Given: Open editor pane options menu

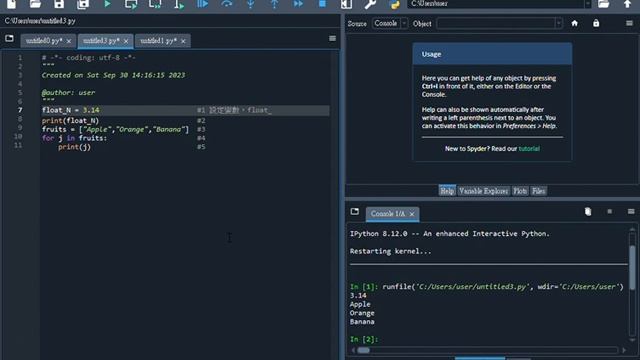Looking at the screenshot, I should pyautogui.click(x=332, y=38).
